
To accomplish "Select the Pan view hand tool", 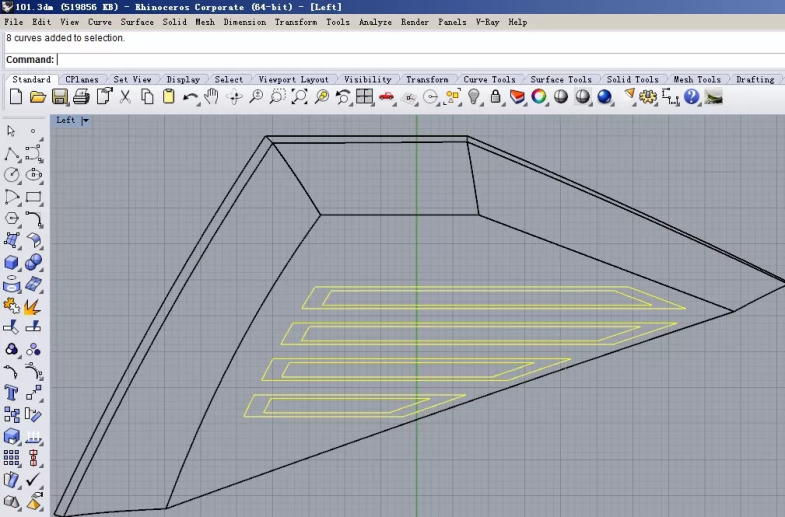I will point(212,97).
